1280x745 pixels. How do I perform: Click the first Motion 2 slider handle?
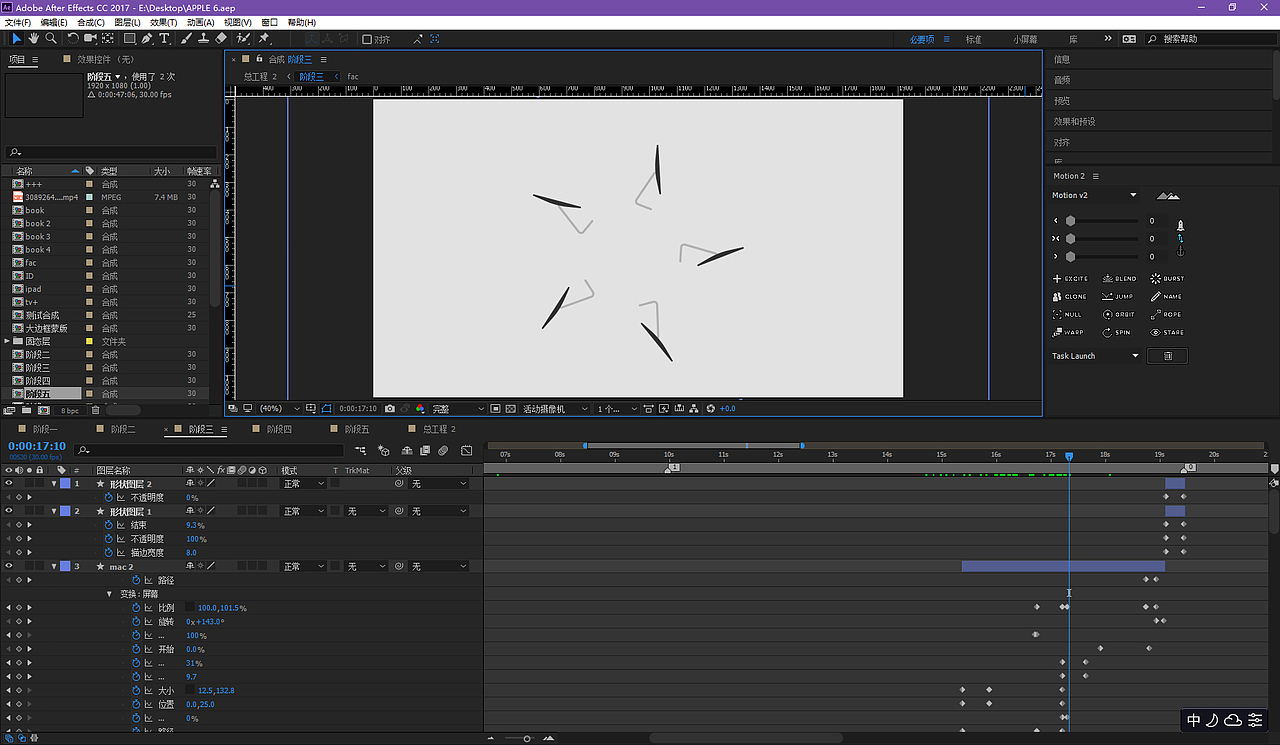point(1071,221)
